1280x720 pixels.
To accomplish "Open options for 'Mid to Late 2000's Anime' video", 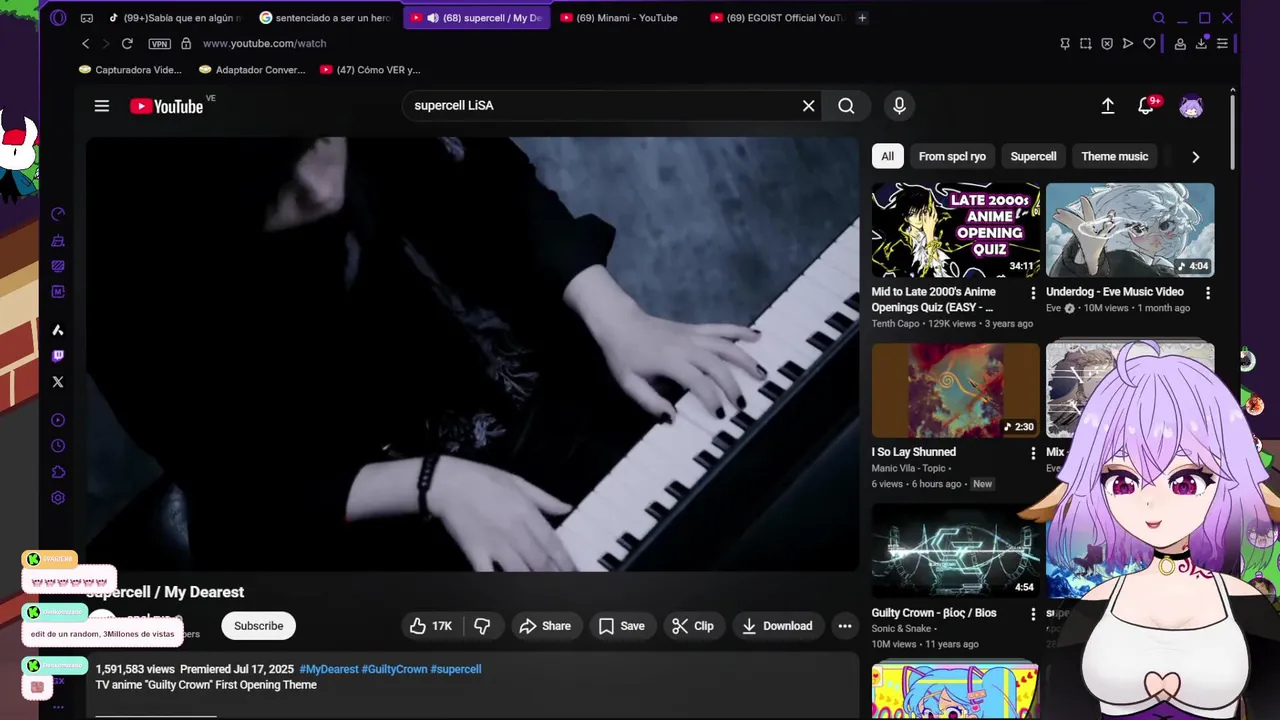I will tap(1033, 293).
